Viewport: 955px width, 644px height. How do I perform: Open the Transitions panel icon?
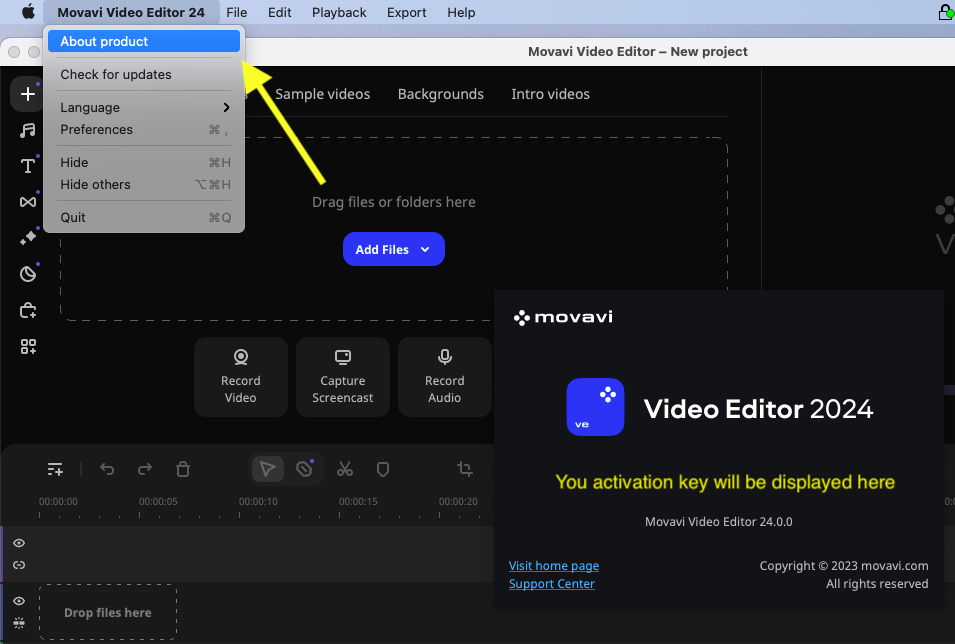pos(27,202)
